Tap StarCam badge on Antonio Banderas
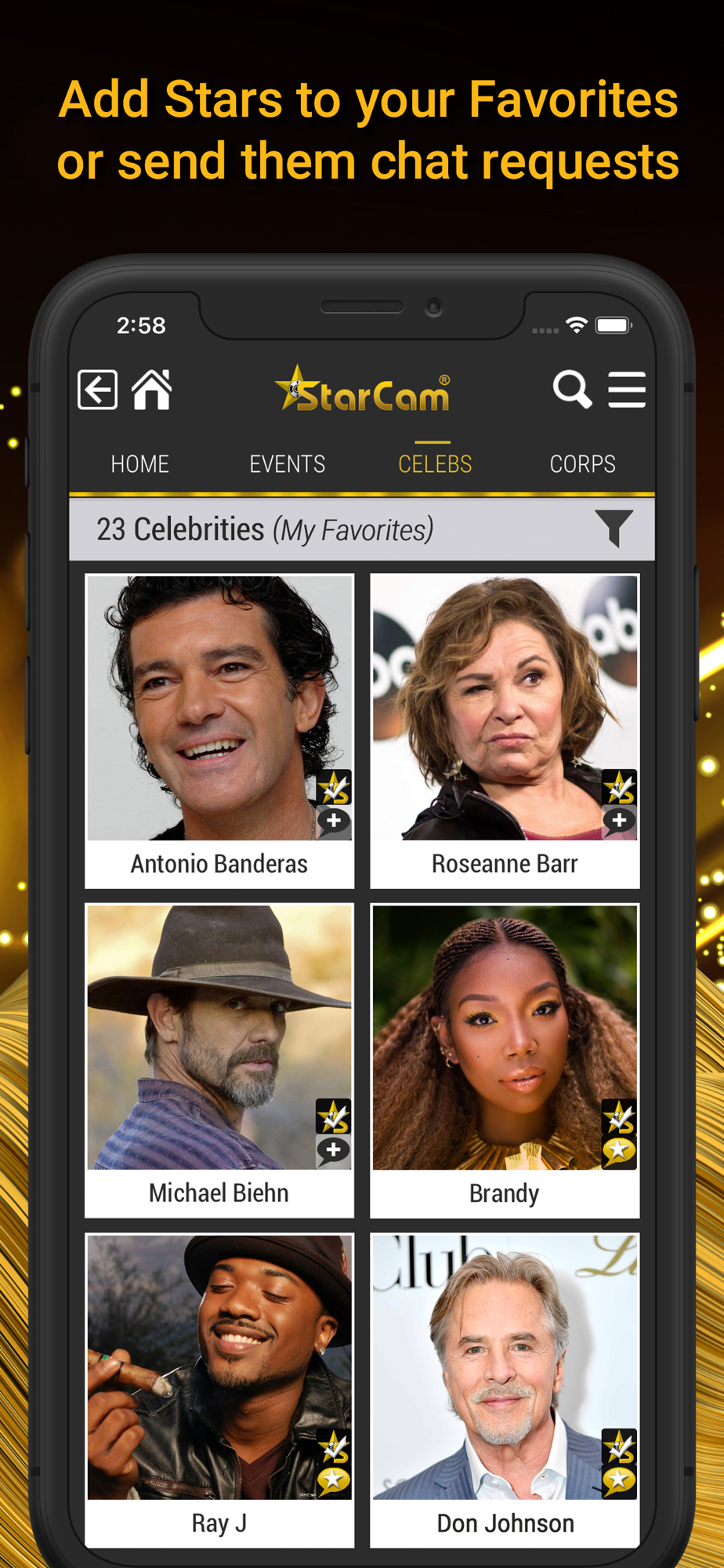The image size is (724, 1568). click(x=334, y=787)
